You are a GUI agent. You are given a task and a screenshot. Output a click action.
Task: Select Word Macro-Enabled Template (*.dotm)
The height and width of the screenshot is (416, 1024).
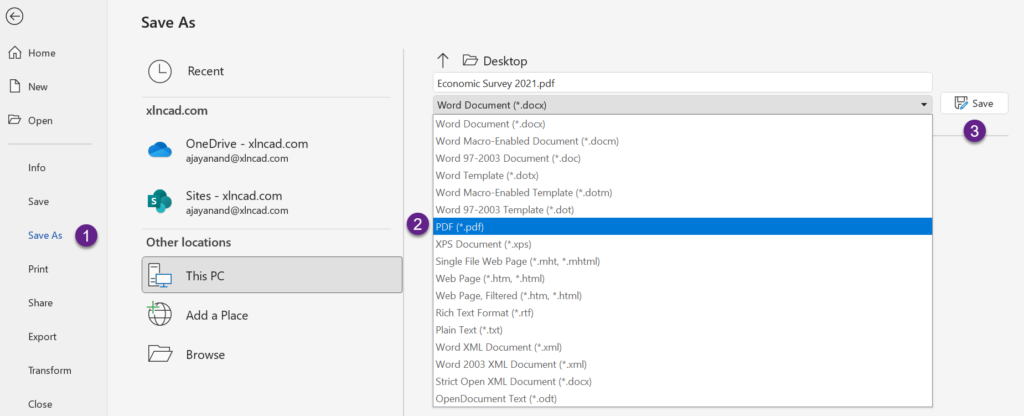click(682, 192)
